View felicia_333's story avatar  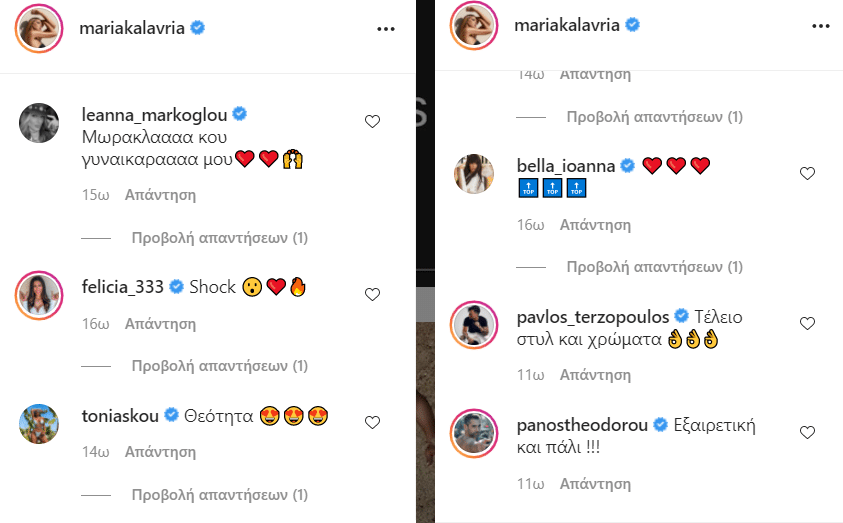pos(39,295)
